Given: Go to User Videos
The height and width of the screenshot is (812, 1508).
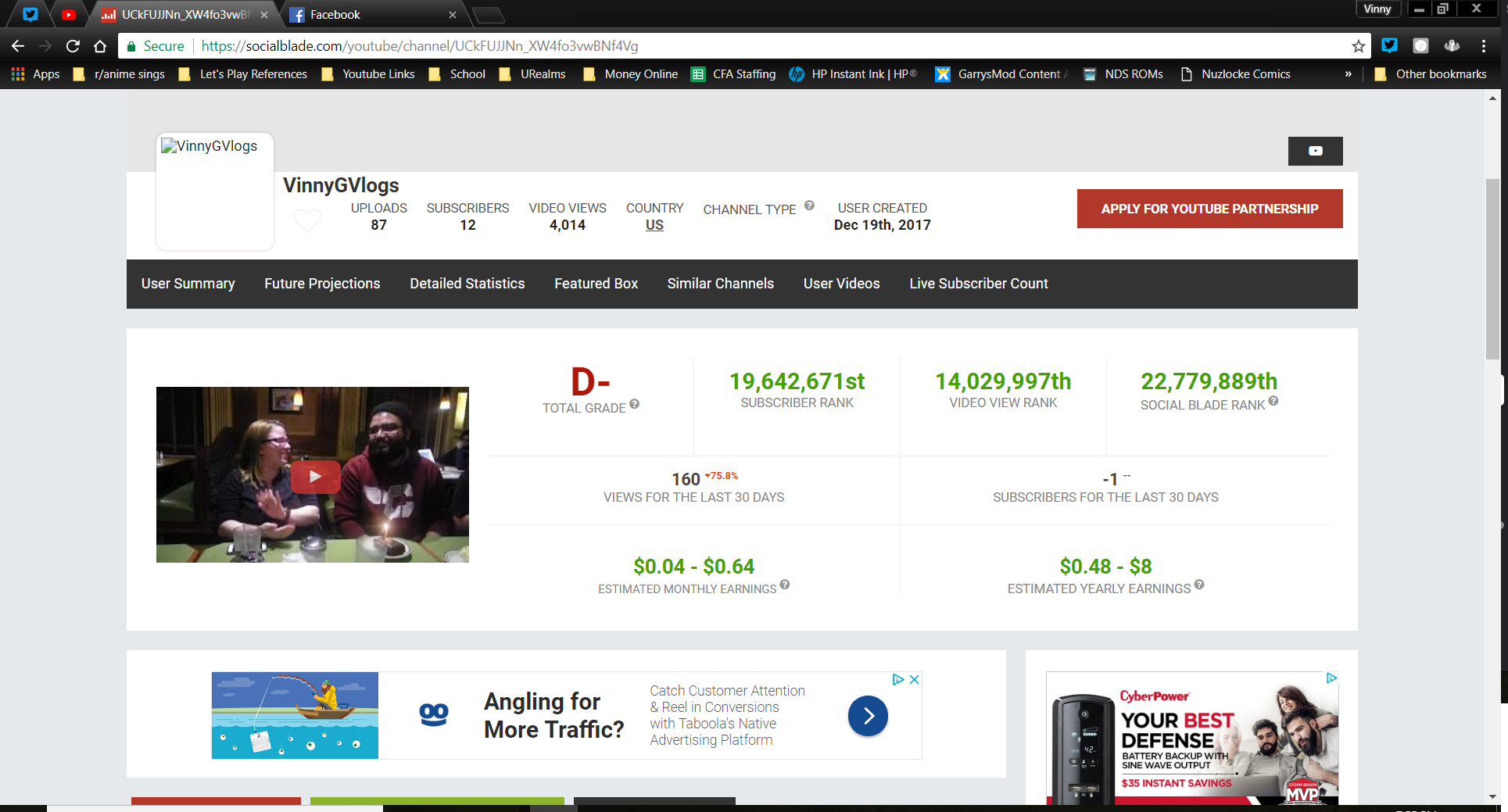Looking at the screenshot, I should [x=842, y=284].
